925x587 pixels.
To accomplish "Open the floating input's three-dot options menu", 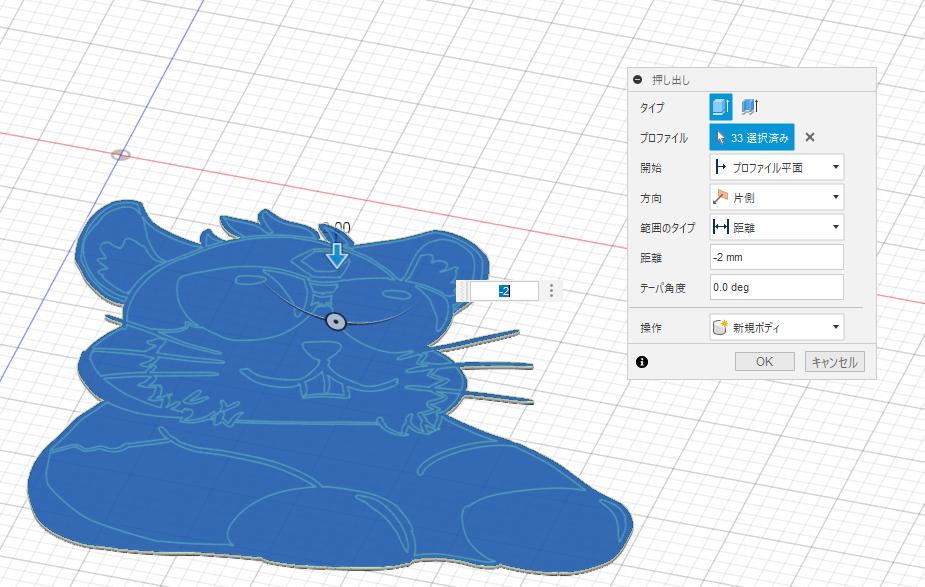I will pos(552,290).
